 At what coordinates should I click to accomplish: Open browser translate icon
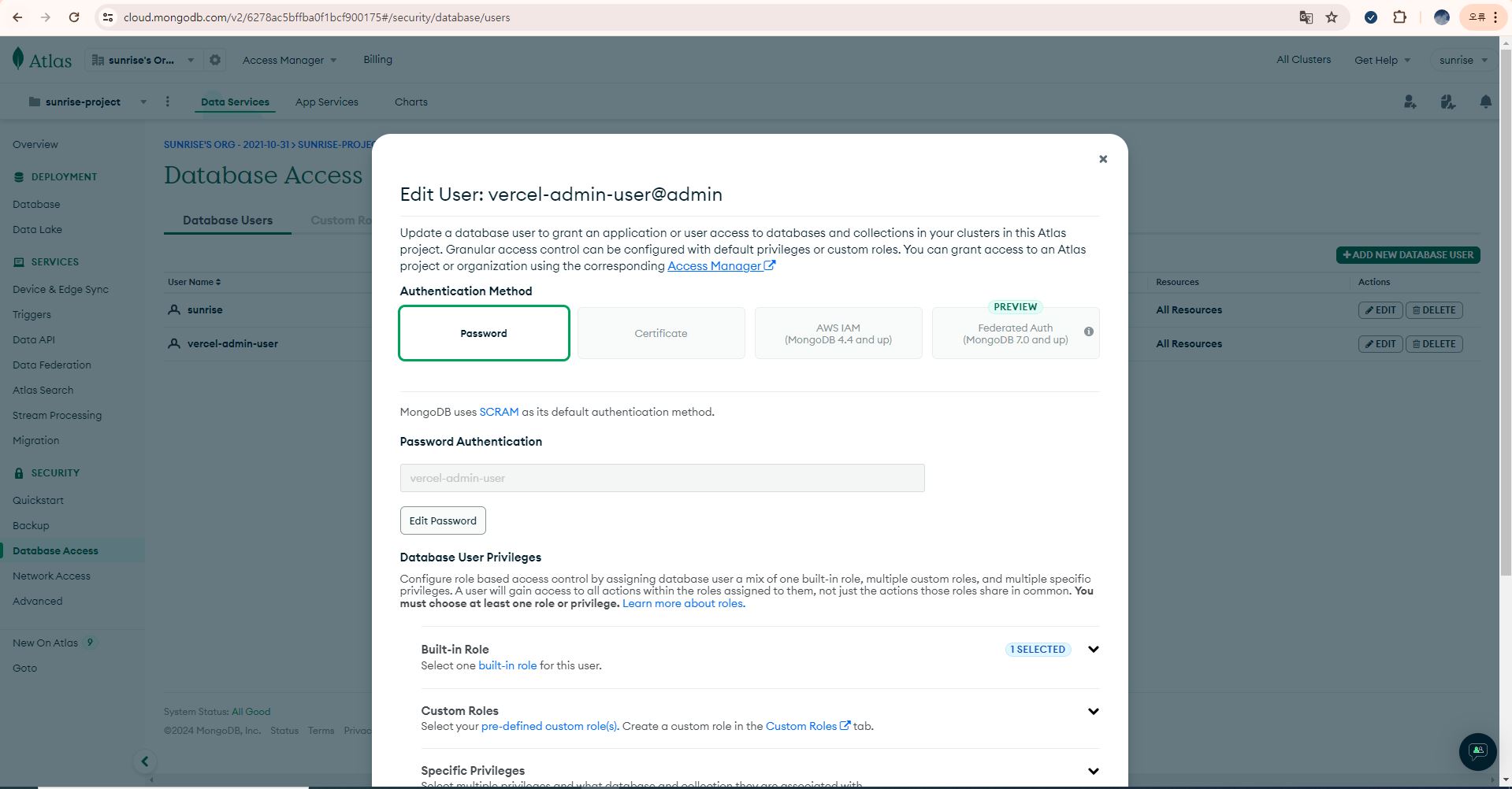tap(1306, 17)
